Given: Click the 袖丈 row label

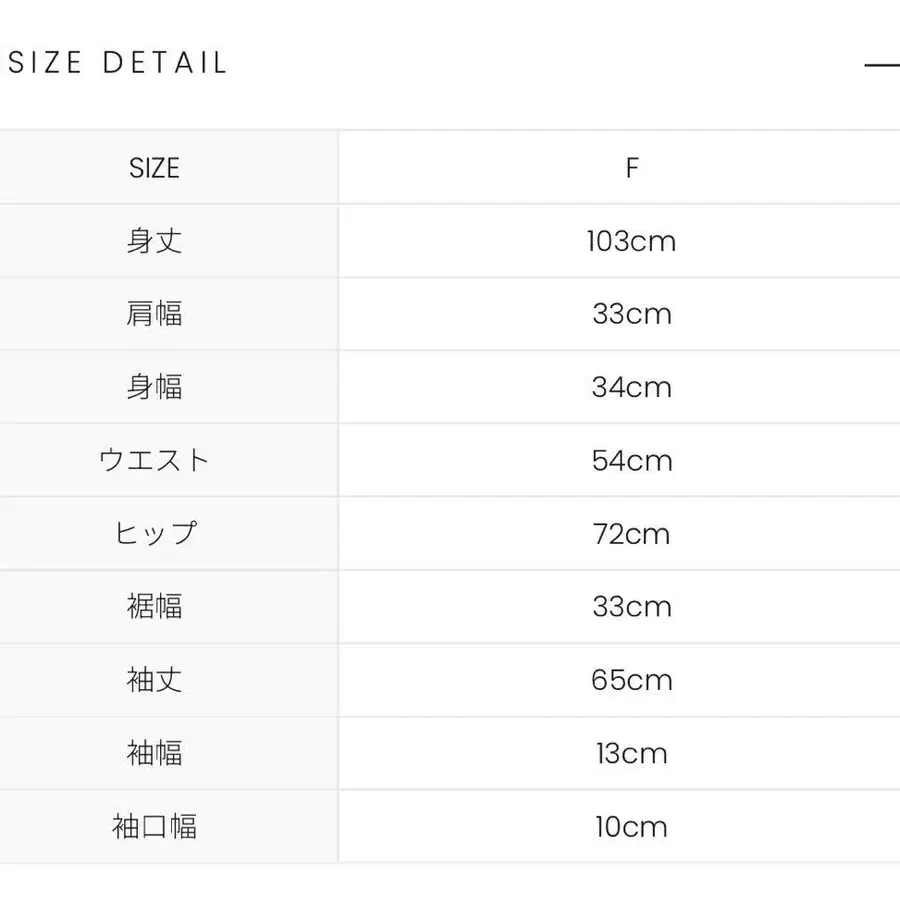Looking at the screenshot, I should 154,680.
